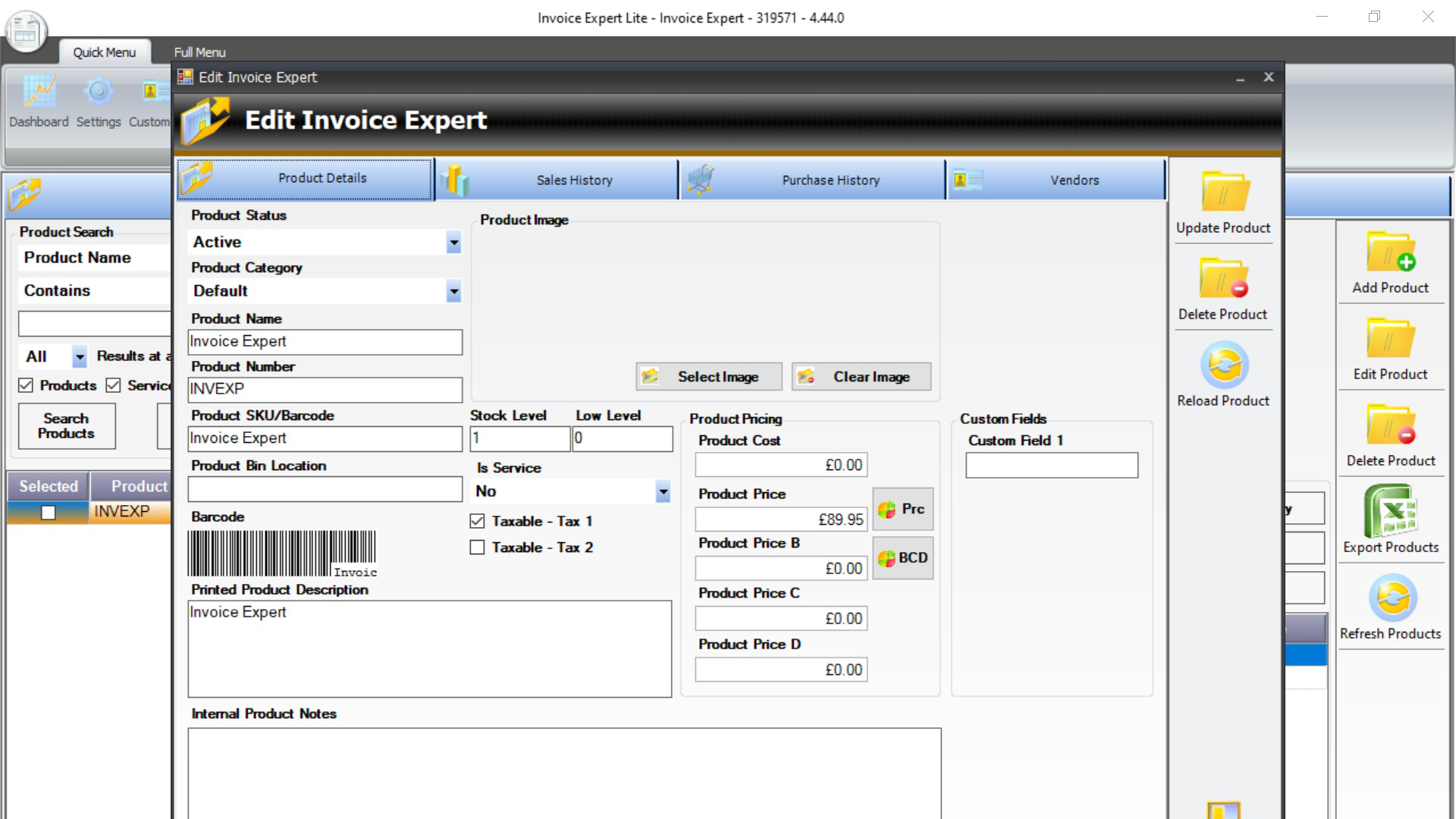
Task: Click the application orb menu button
Action: coord(26,32)
